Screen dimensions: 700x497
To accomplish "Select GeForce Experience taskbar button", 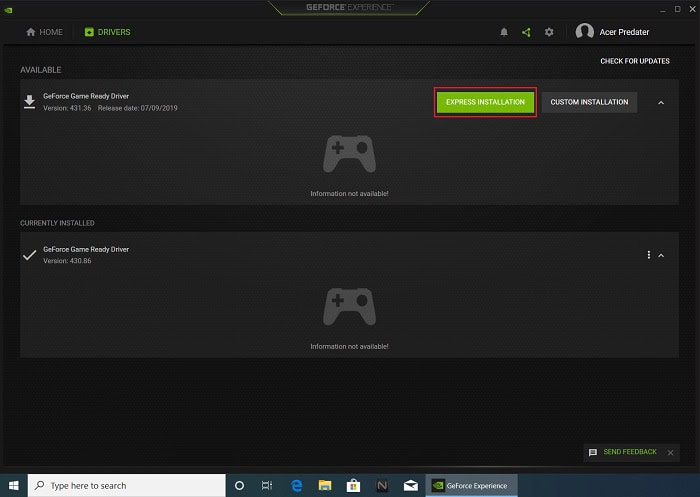I will [x=471, y=485].
